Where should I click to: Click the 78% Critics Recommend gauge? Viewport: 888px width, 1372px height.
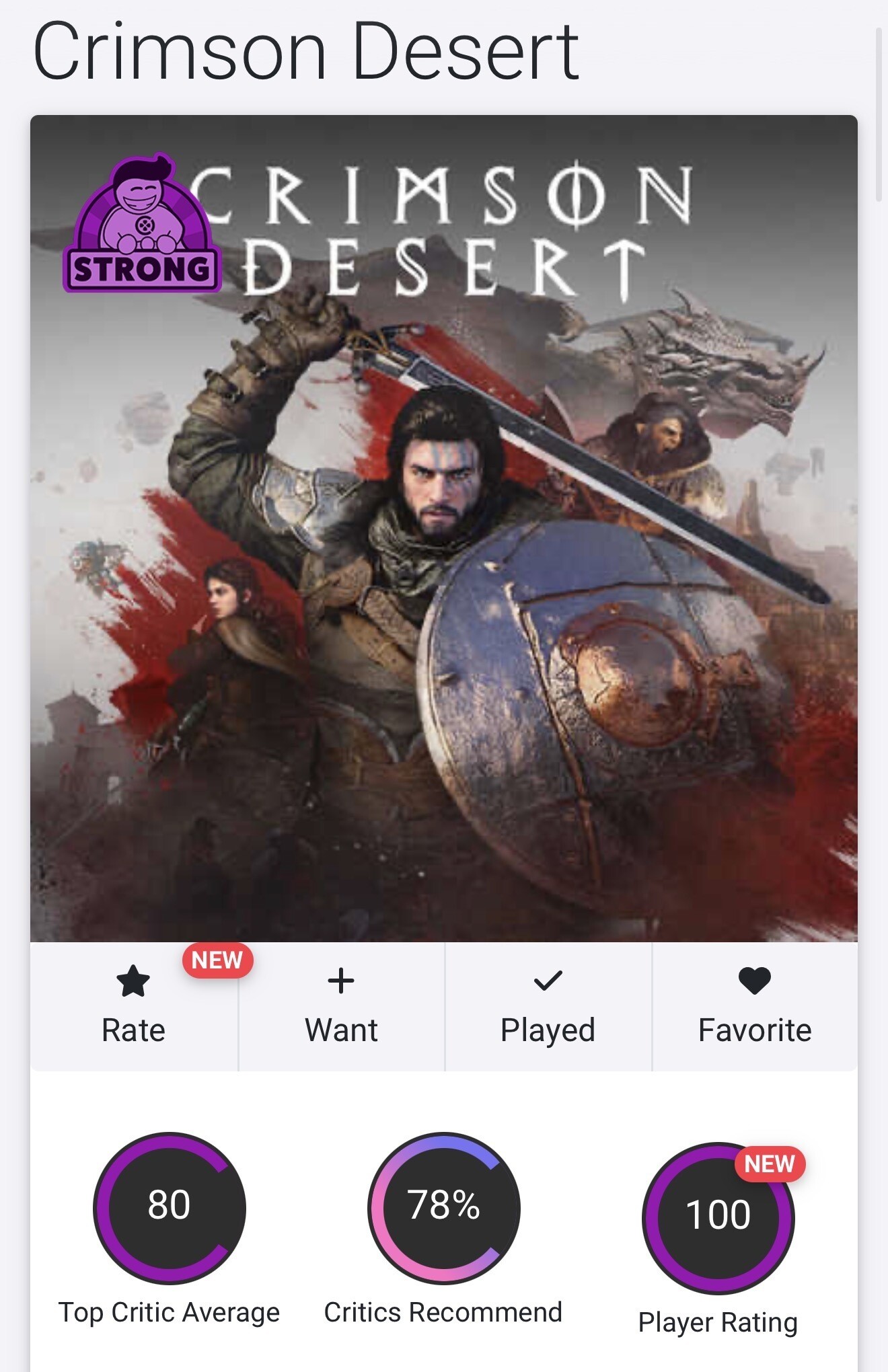click(x=444, y=1208)
